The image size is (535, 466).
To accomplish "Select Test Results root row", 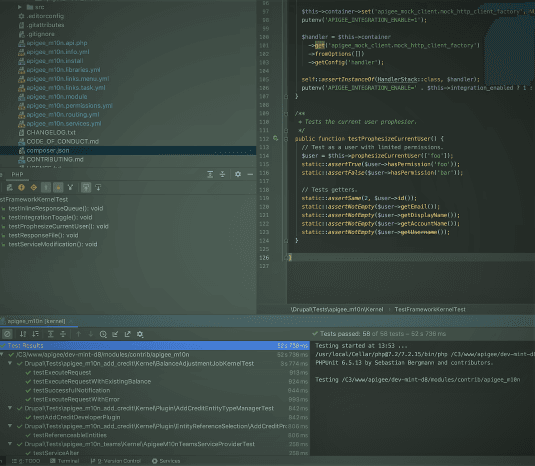I will (x=155, y=346).
